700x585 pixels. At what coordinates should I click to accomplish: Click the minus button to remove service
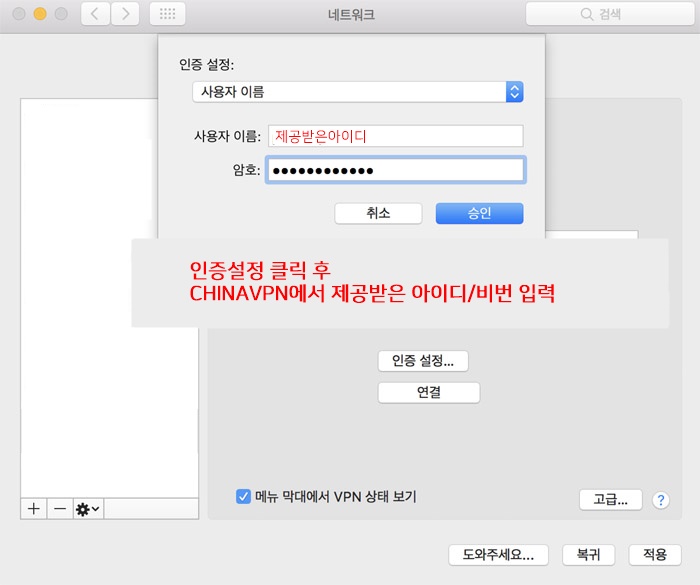[x=60, y=508]
